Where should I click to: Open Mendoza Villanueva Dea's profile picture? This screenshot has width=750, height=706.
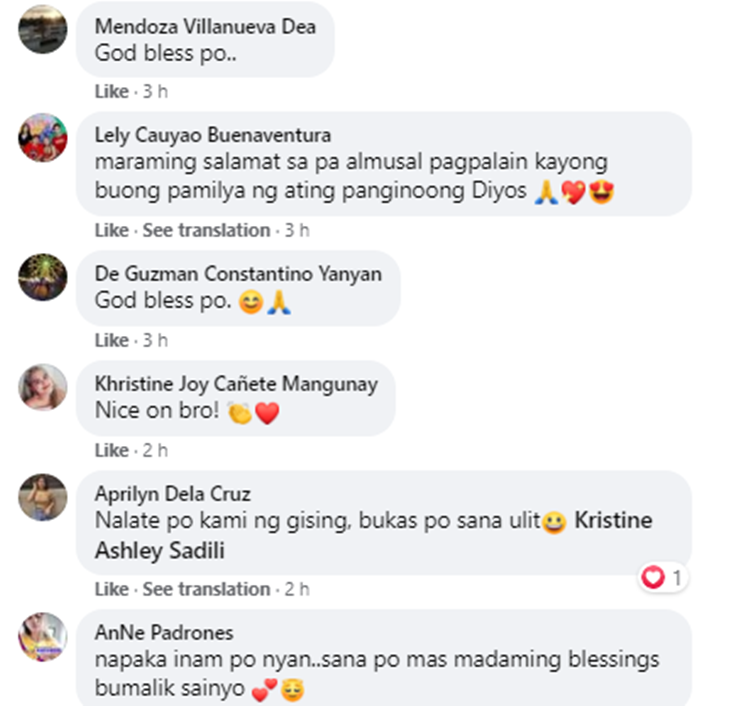point(43,29)
